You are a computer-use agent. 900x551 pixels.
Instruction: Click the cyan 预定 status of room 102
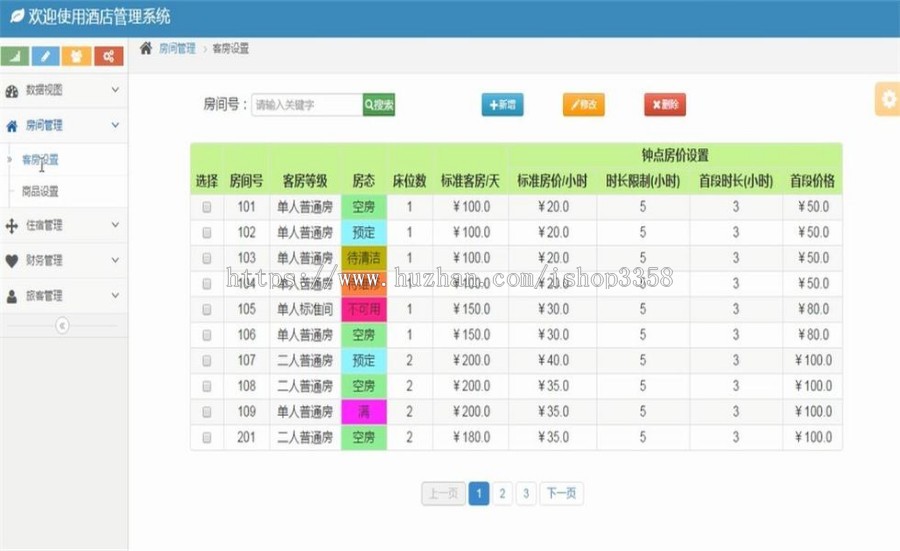(x=364, y=232)
